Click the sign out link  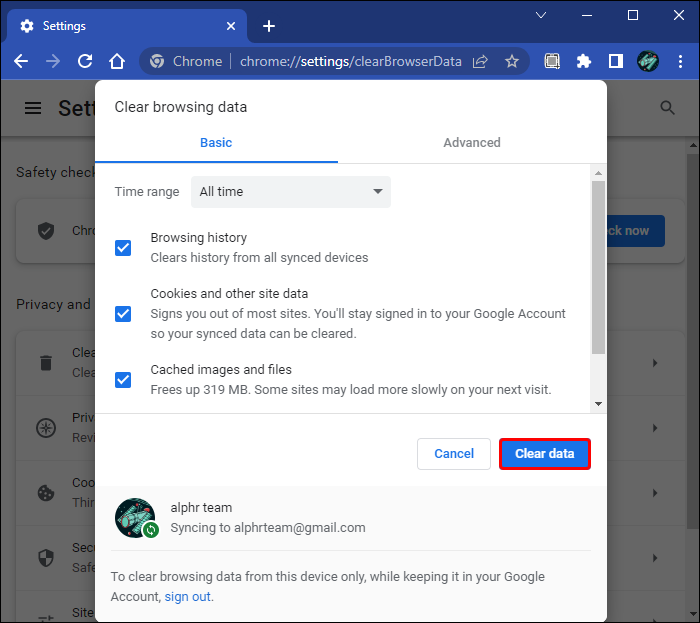188,597
